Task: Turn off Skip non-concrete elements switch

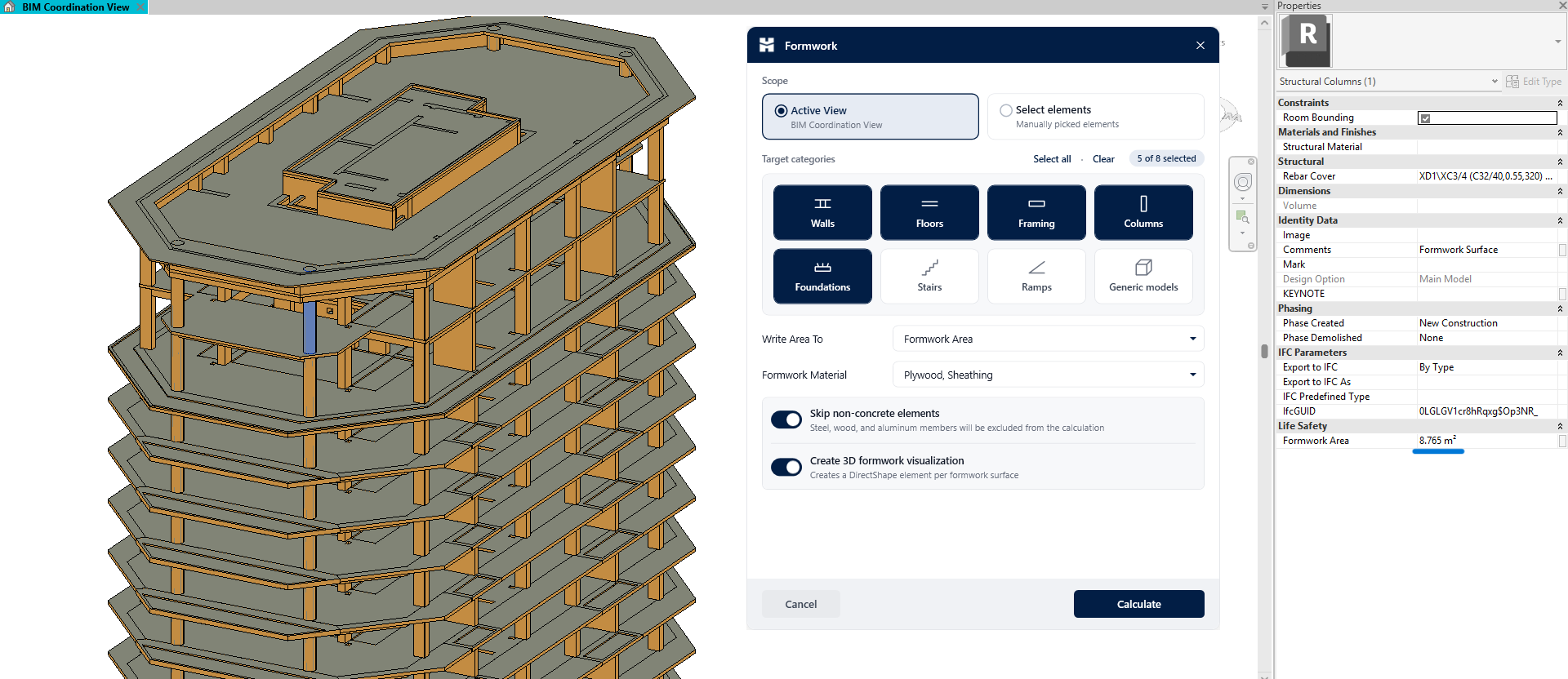Action: pyautogui.click(x=786, y=419)
